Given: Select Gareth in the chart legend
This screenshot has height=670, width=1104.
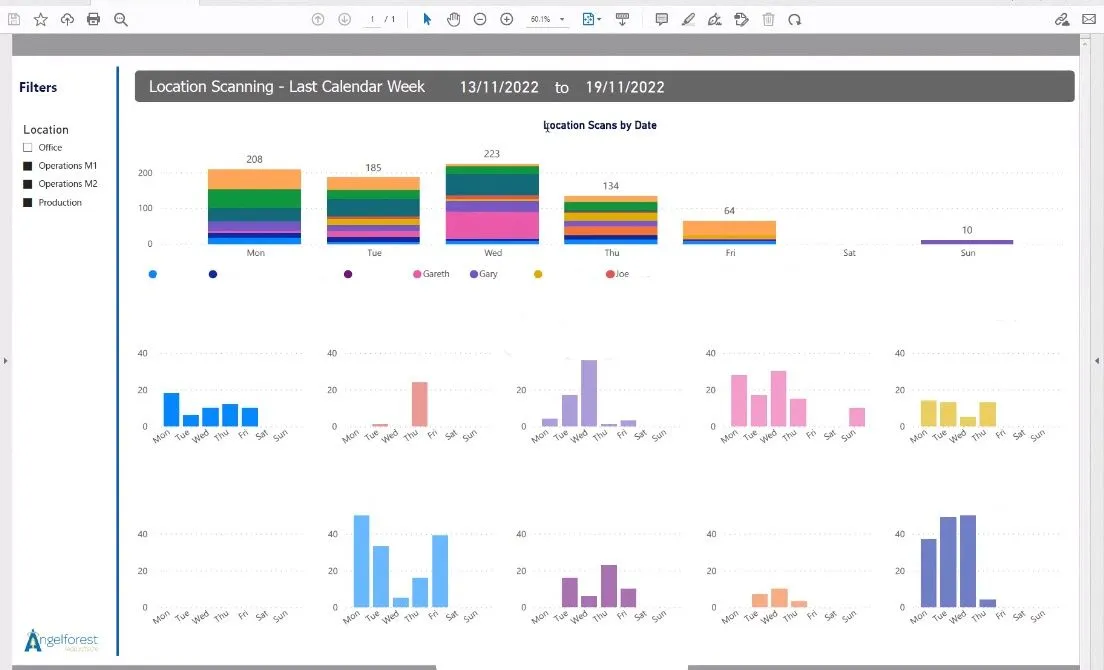Looking at the screenshot, I should [x=431, y=274].
